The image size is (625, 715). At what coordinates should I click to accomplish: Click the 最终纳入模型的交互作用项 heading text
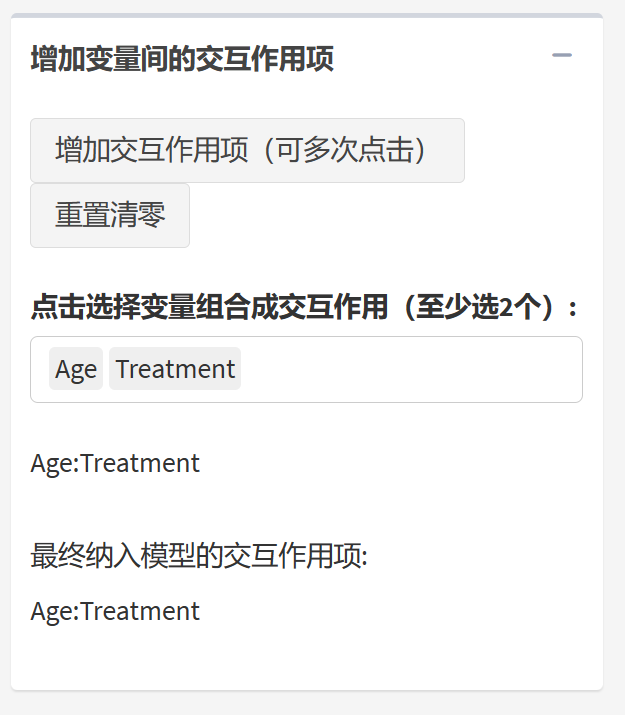(x=199, y=555)
